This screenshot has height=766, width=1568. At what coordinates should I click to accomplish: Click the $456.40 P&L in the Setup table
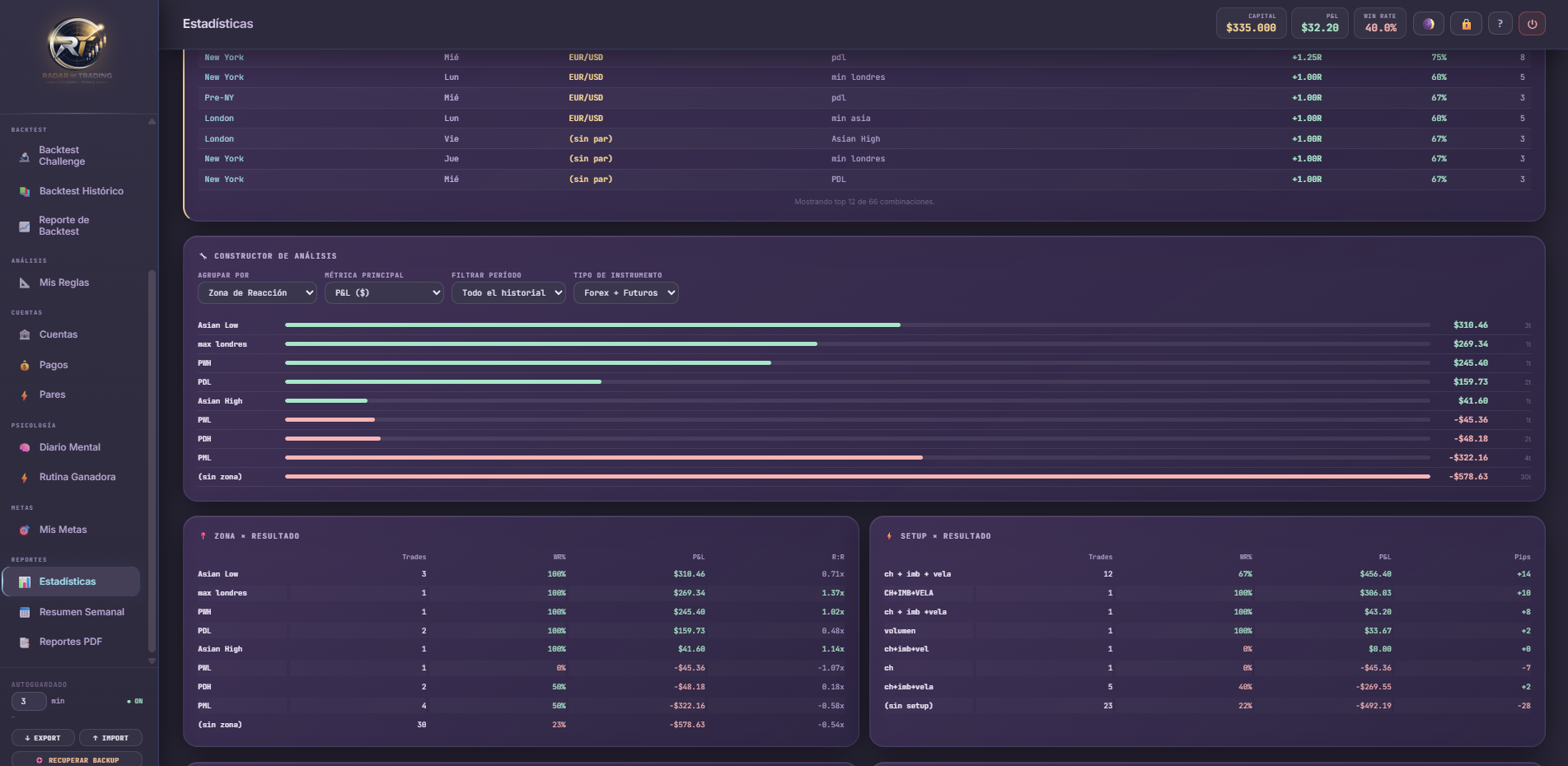[1375, 574]
